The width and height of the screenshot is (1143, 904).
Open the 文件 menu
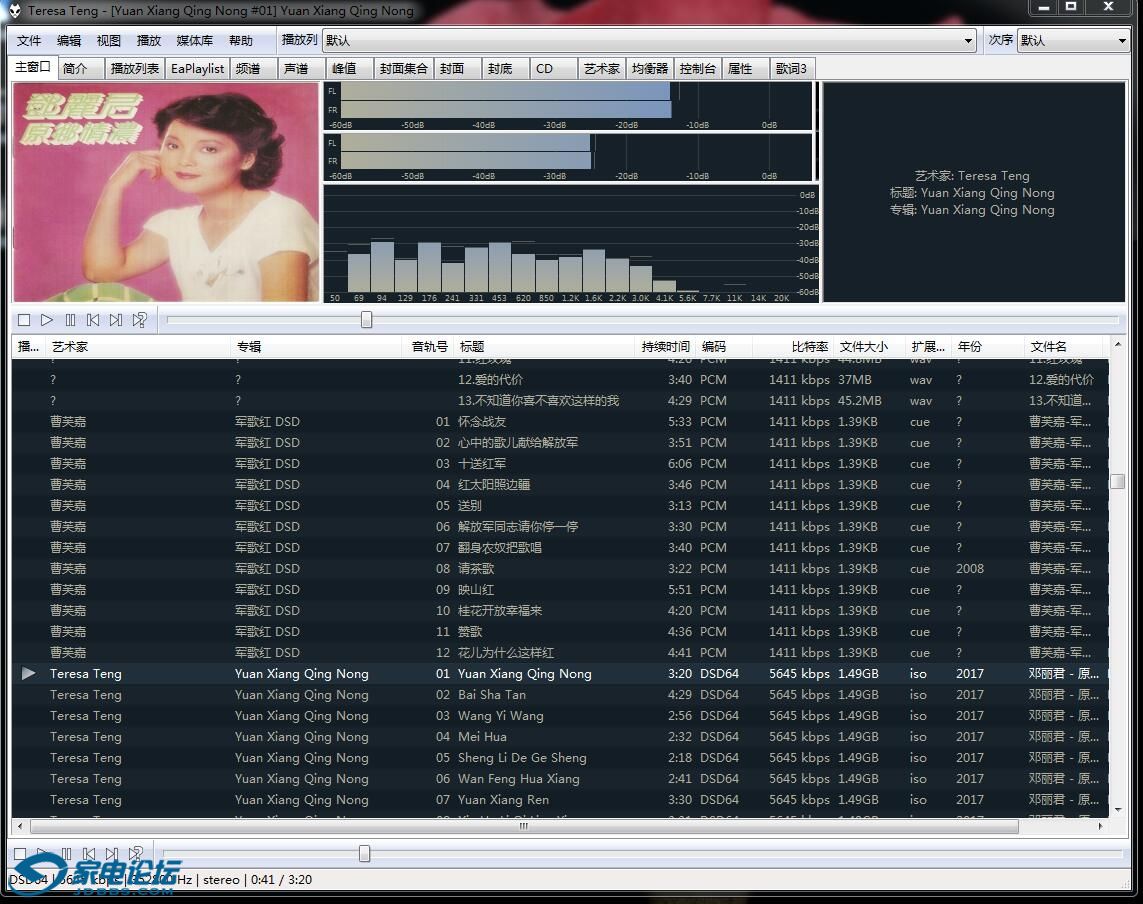29,41
